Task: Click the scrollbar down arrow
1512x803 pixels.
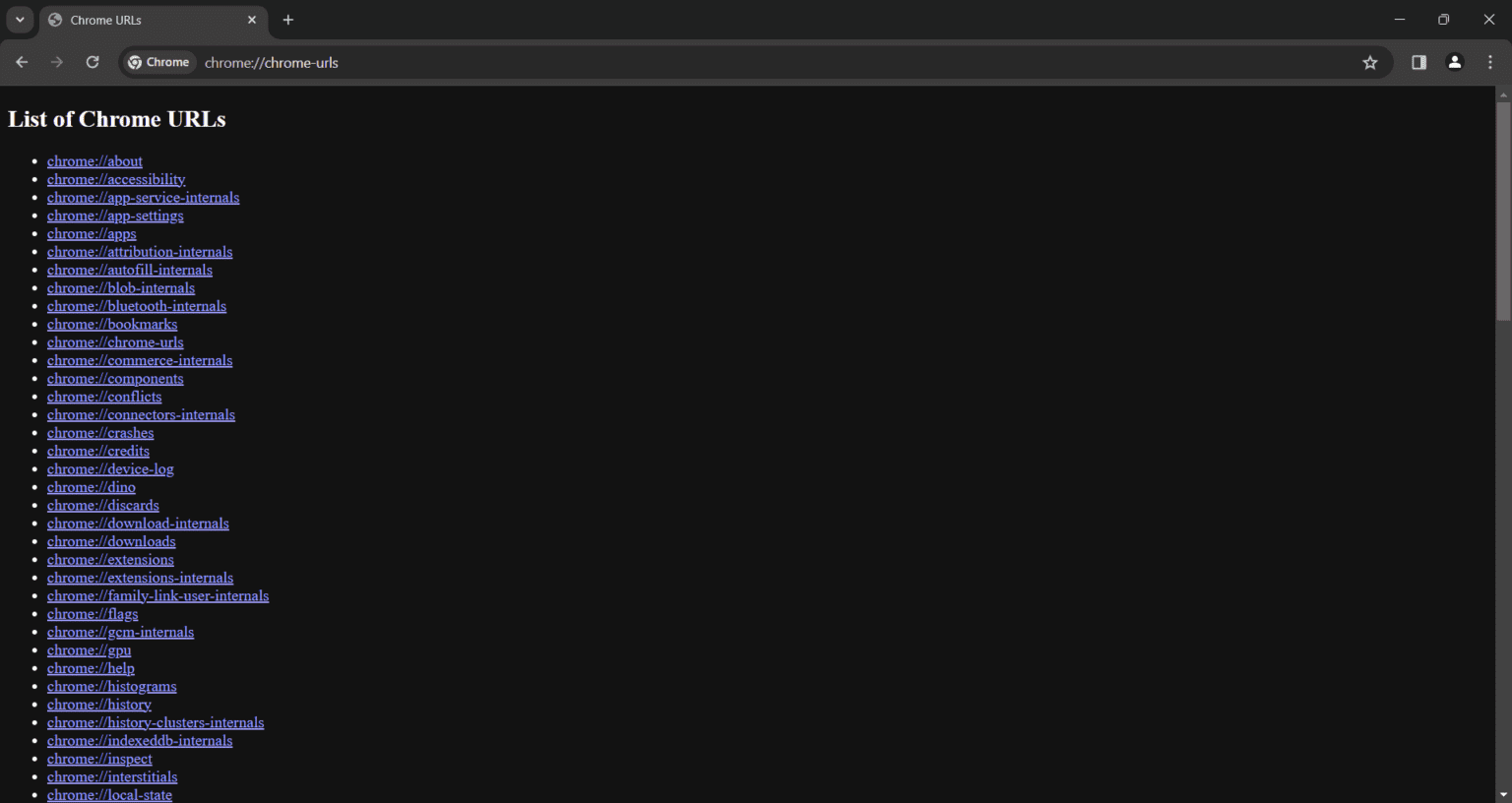Action: [x=1503, y=794]
